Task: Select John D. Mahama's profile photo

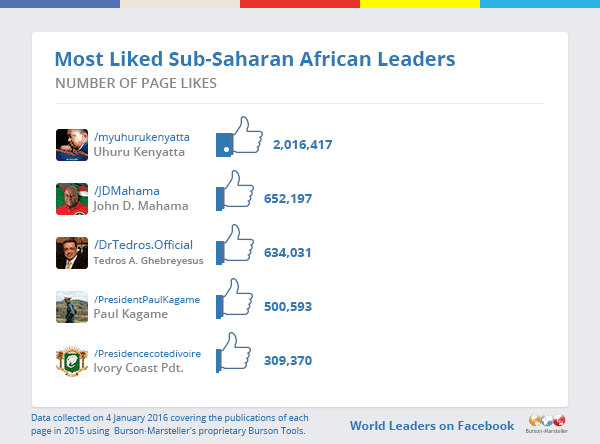Action: point(72,199)
